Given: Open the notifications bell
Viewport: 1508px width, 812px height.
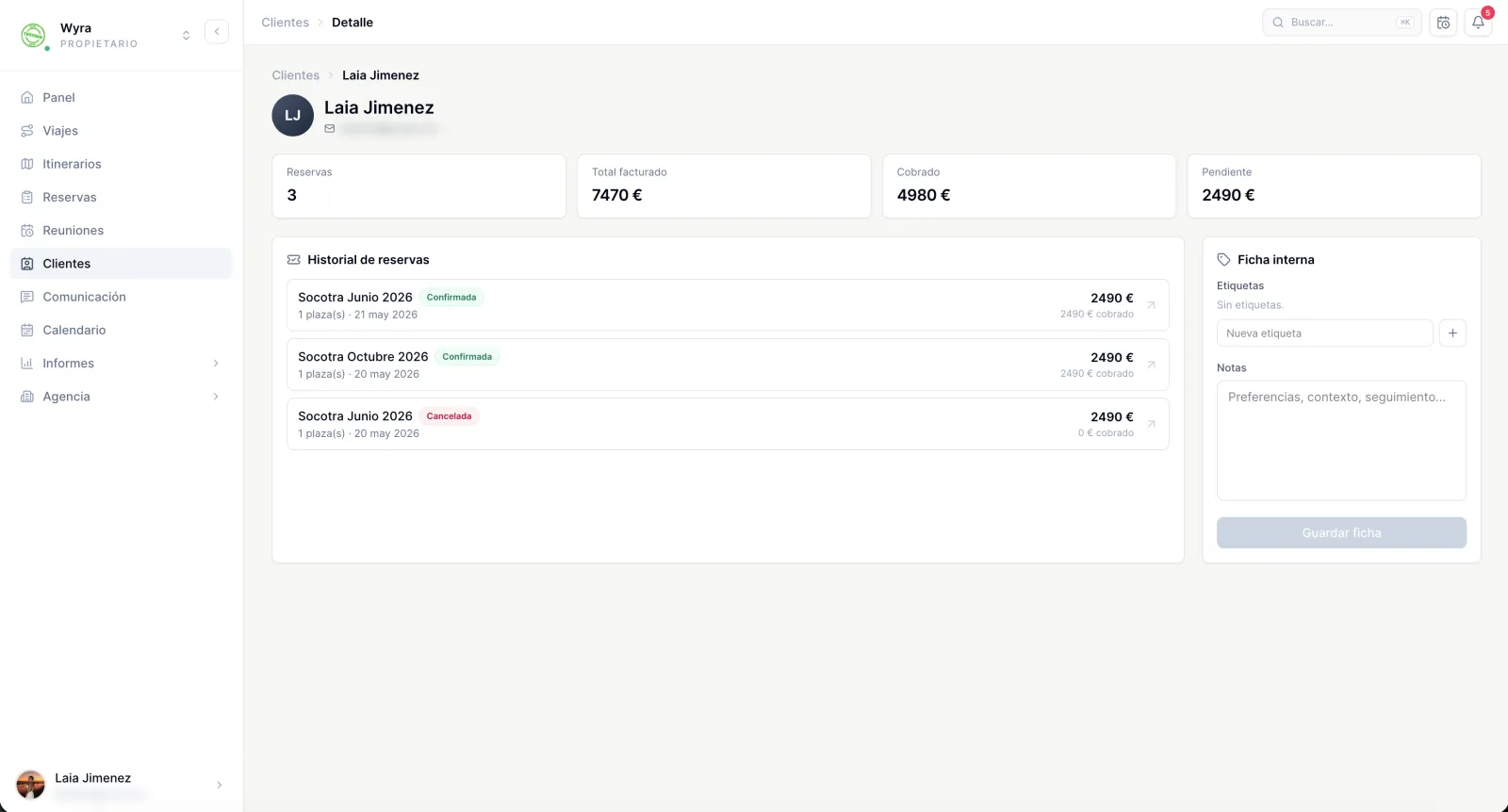Looking at the screenshot, I should coord(1478,23).
